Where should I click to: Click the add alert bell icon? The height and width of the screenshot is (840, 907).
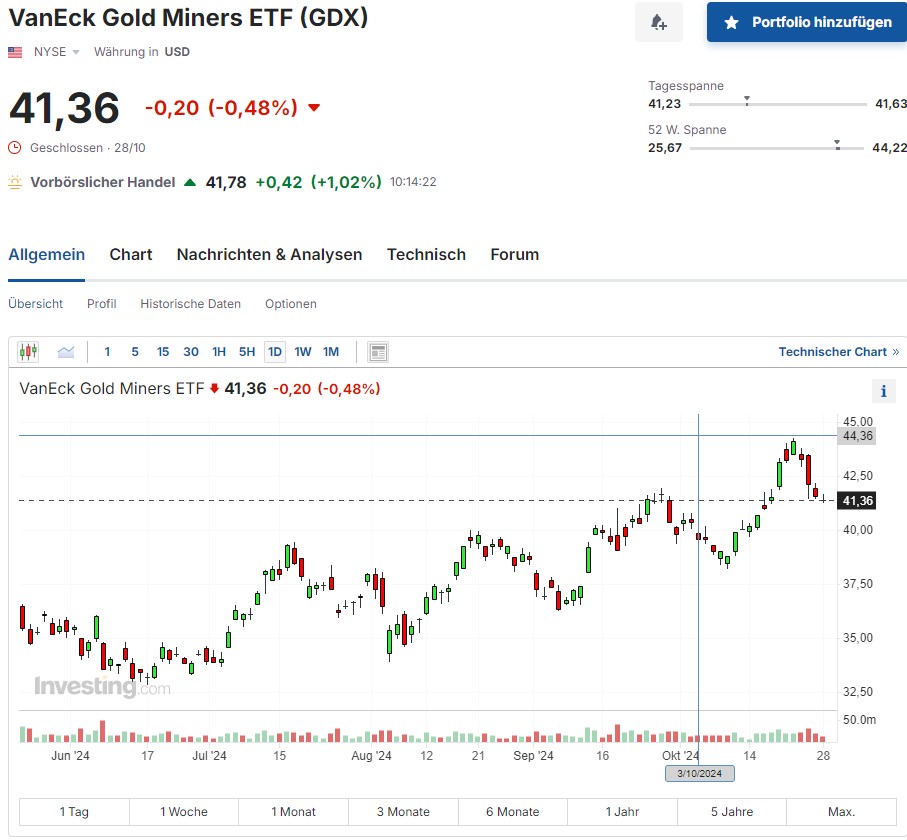(x=659, y=22)
